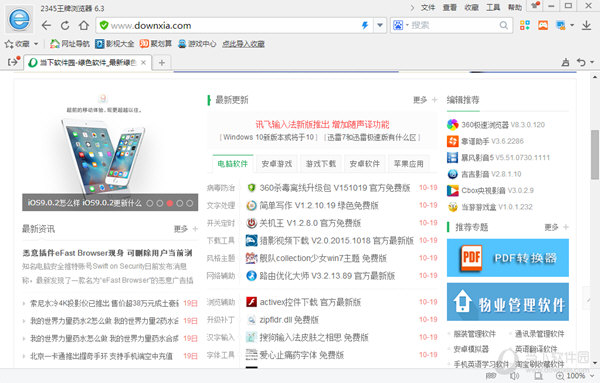Screen dimensions: 600x383
Task: Open the 收藏 menu
Action: (471, 8)
